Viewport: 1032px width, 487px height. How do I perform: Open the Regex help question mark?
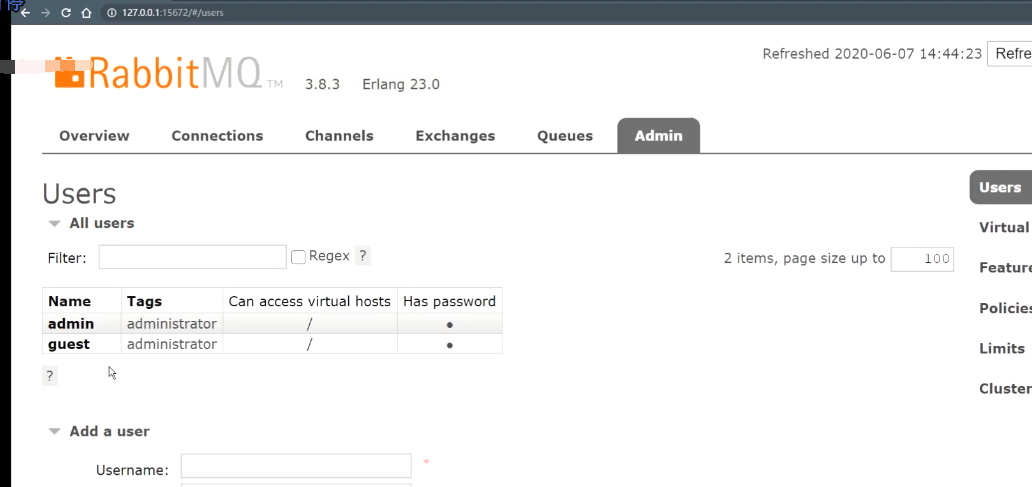pyautogui.click(x=363, y=256)
